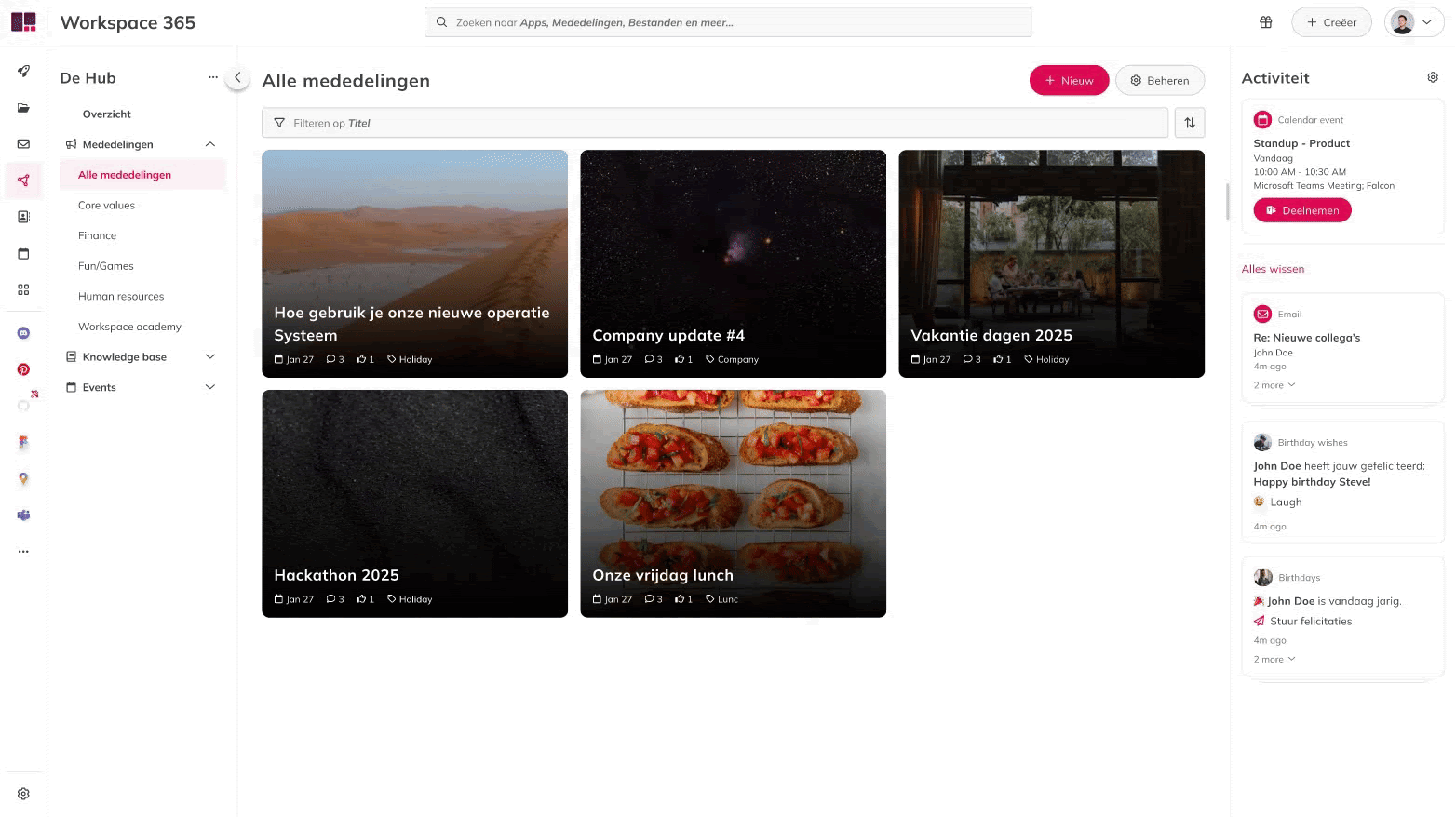The image size is (1456, 817).
Task: Expand the Knowledge base section
Action: pos(210,356)
